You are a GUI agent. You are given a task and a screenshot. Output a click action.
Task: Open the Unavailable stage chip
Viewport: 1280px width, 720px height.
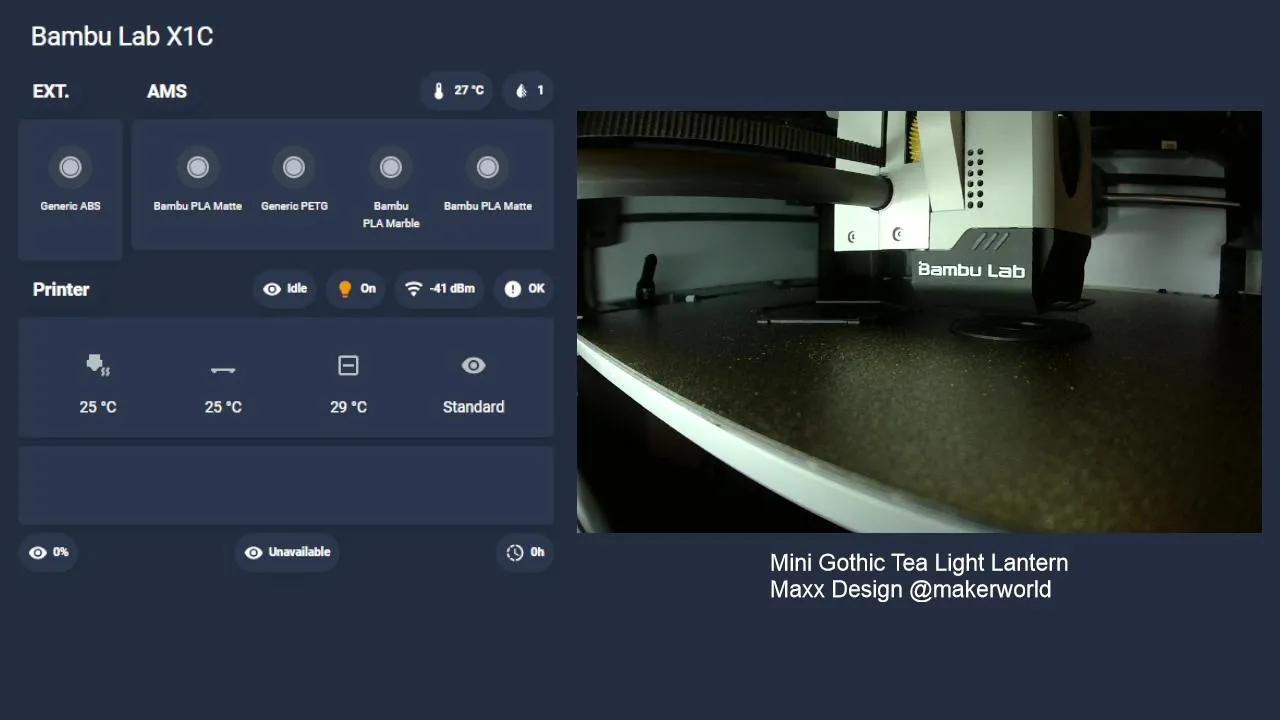[287, 552]
